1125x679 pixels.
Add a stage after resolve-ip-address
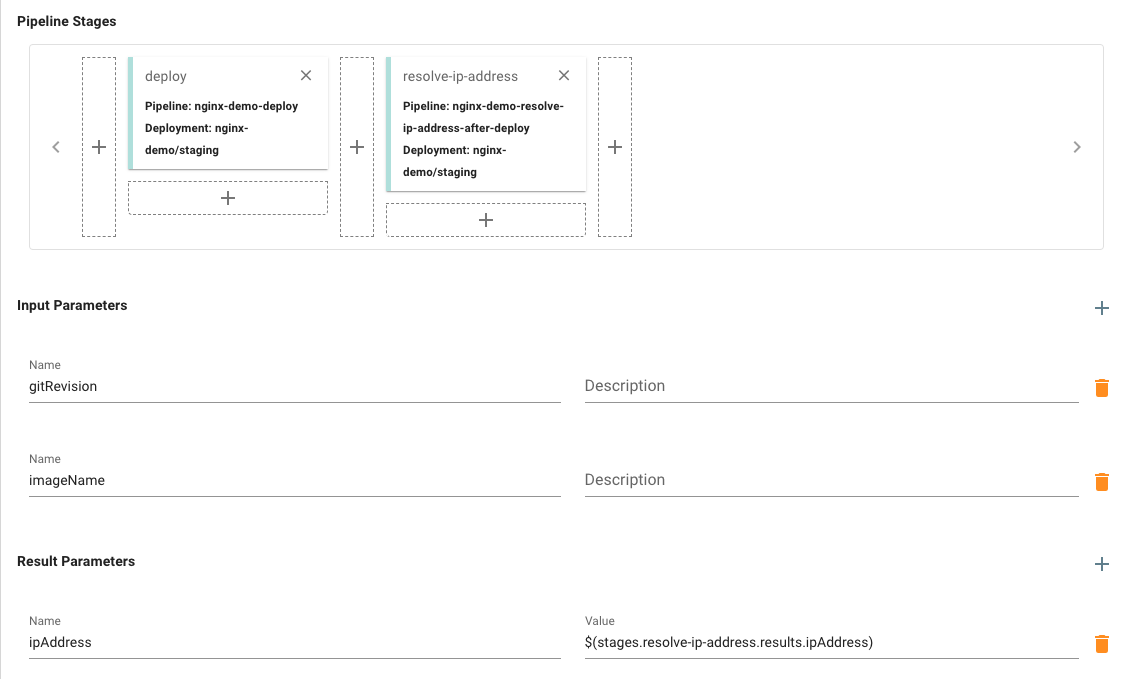[615, 147]
